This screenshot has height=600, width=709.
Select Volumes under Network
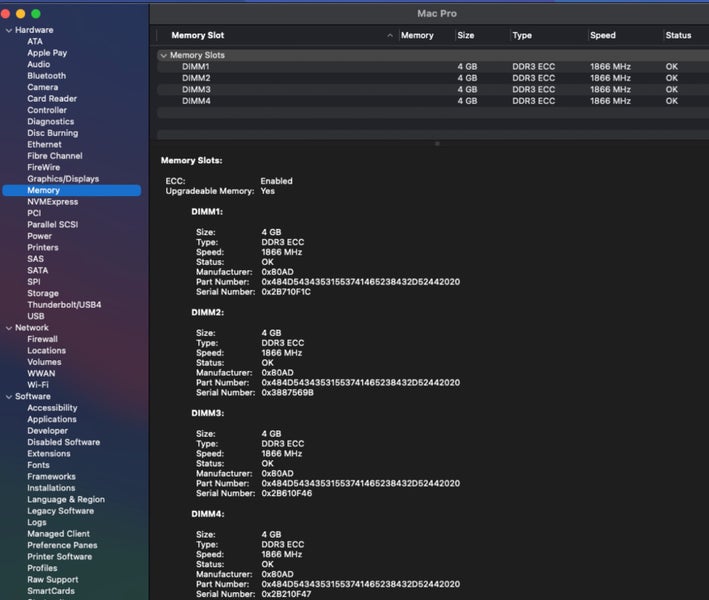click(x=44, y=362)
